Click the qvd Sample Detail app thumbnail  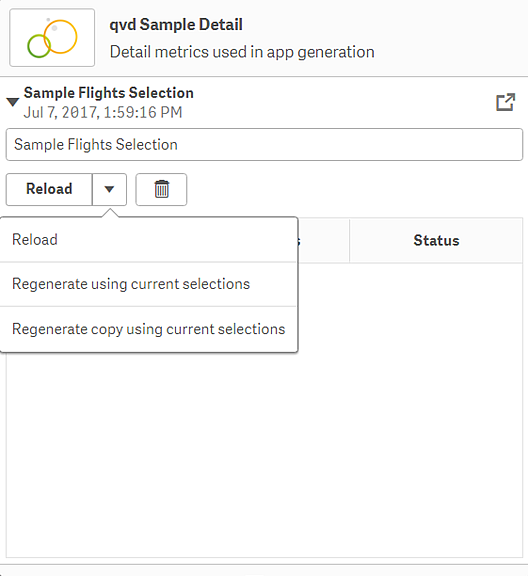tap(52, 37)
